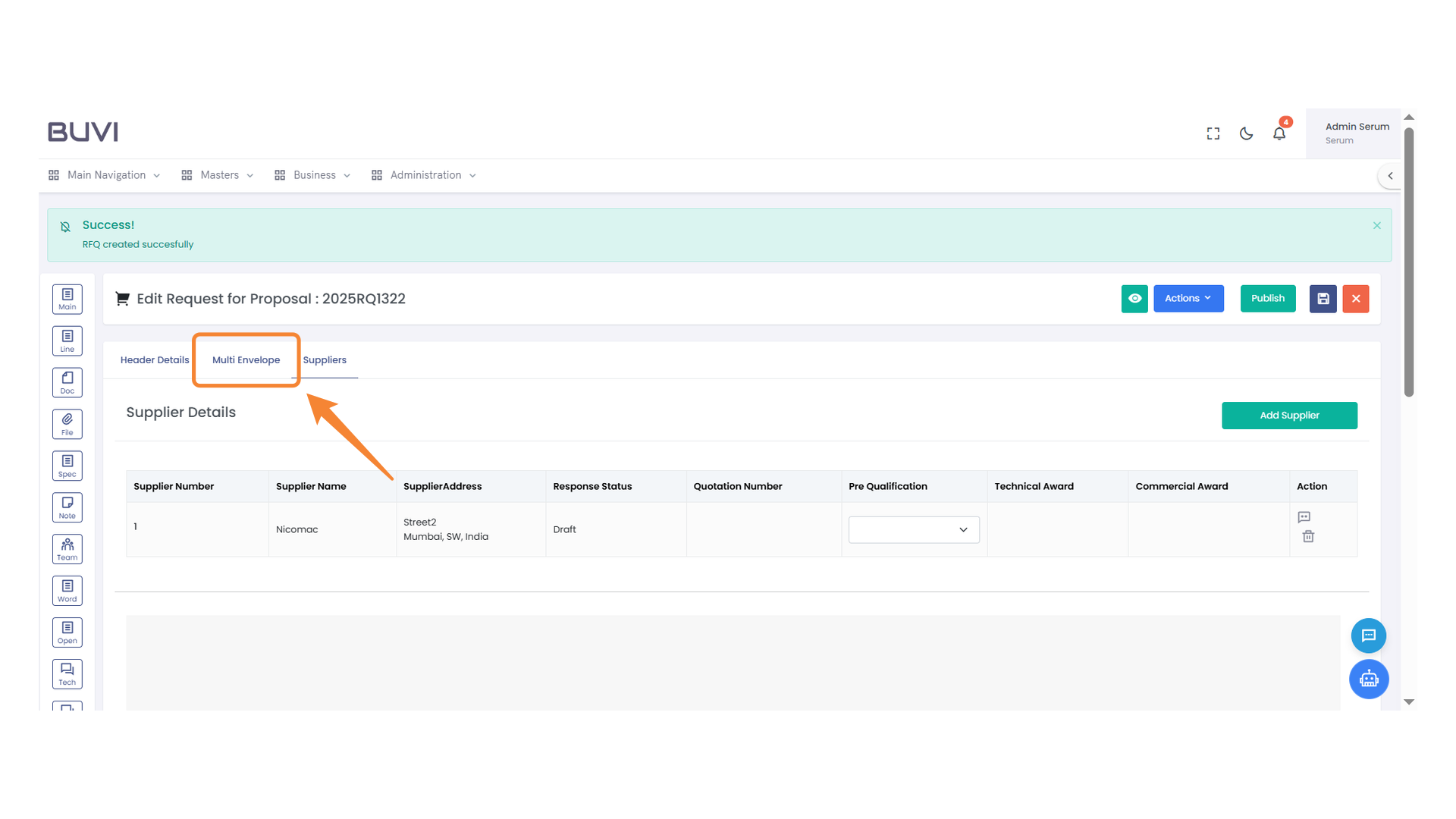Dismiss the success alert banner
1456x819 pixels.
(1376, 226)
